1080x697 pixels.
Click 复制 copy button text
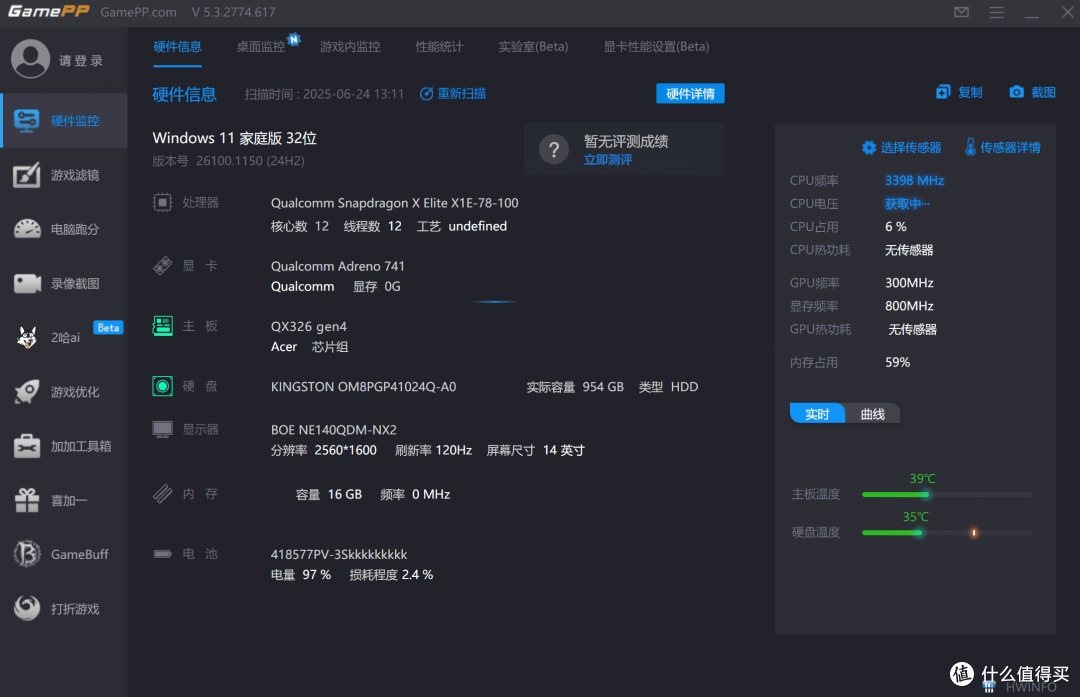(970, 92)
